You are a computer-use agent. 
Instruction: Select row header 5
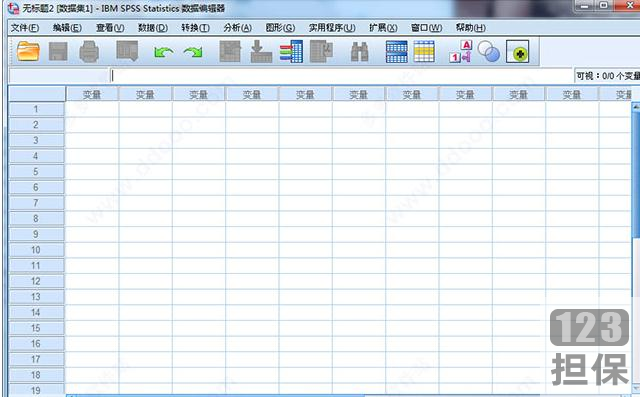tap(36, 172)
